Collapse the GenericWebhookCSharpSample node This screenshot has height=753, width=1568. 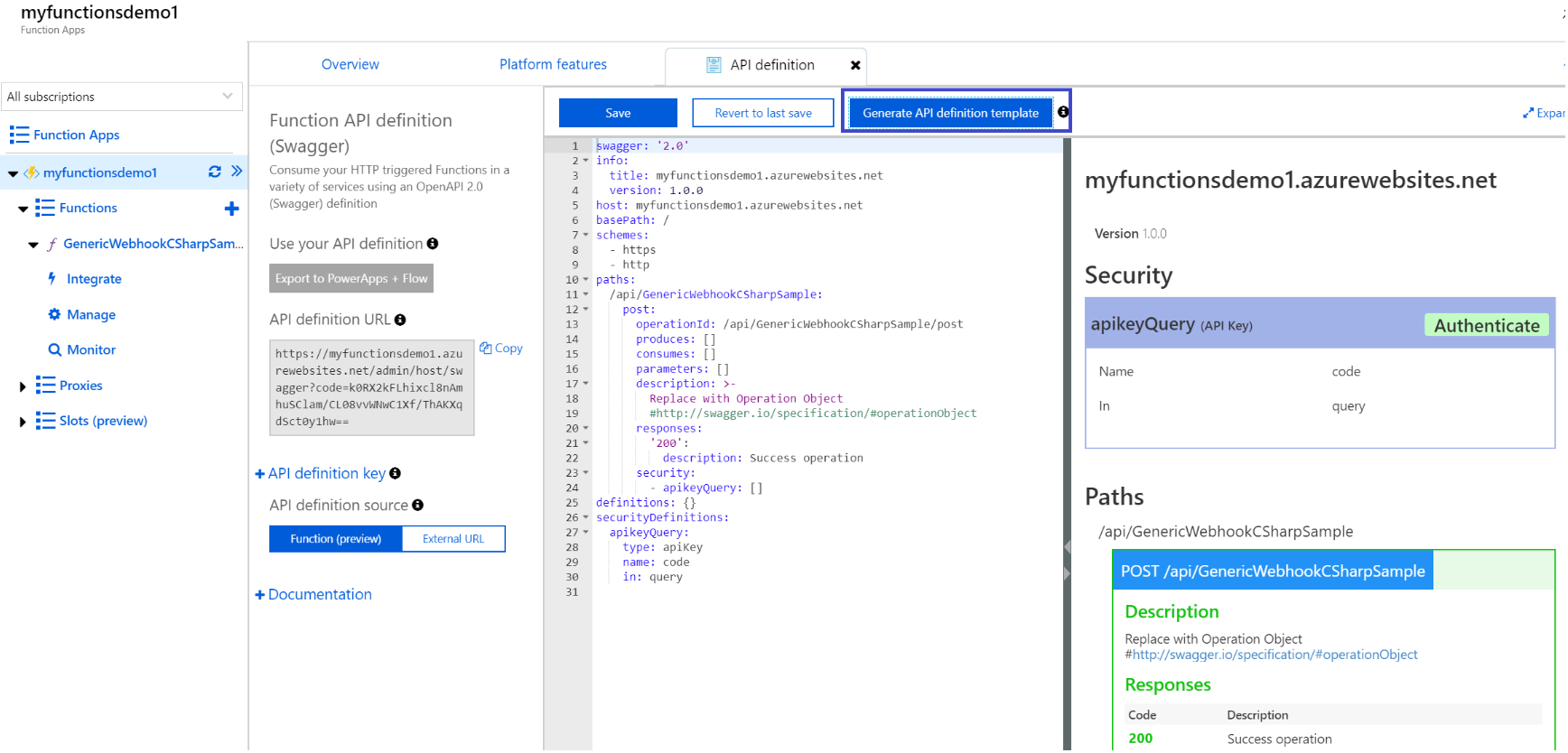(x=33, y=245)
